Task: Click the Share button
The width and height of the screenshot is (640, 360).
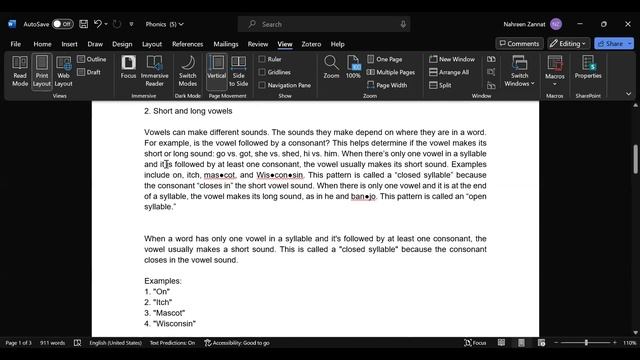Action: click(x=610, y=43)
